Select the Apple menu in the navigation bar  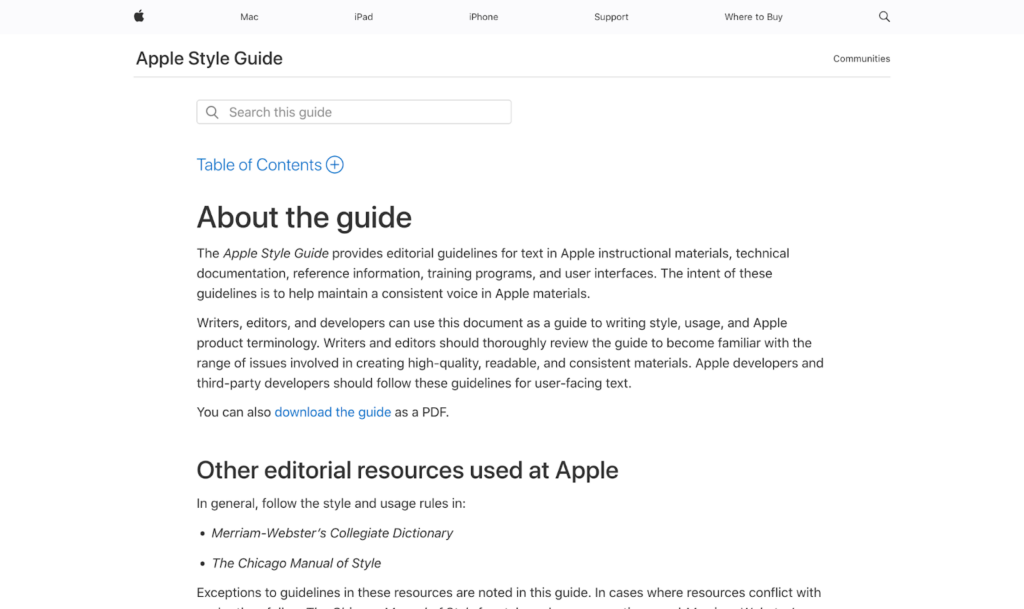[139, 16]
